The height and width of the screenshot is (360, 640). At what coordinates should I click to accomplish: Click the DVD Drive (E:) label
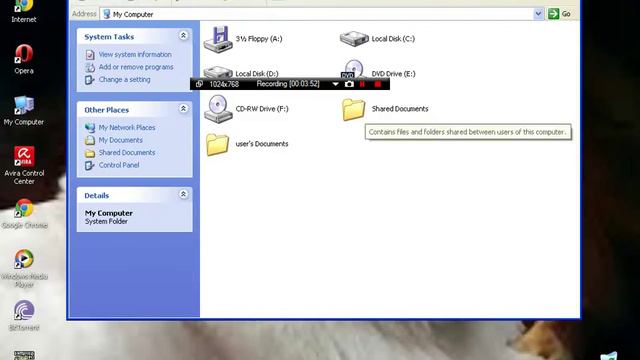pos(393,74)
